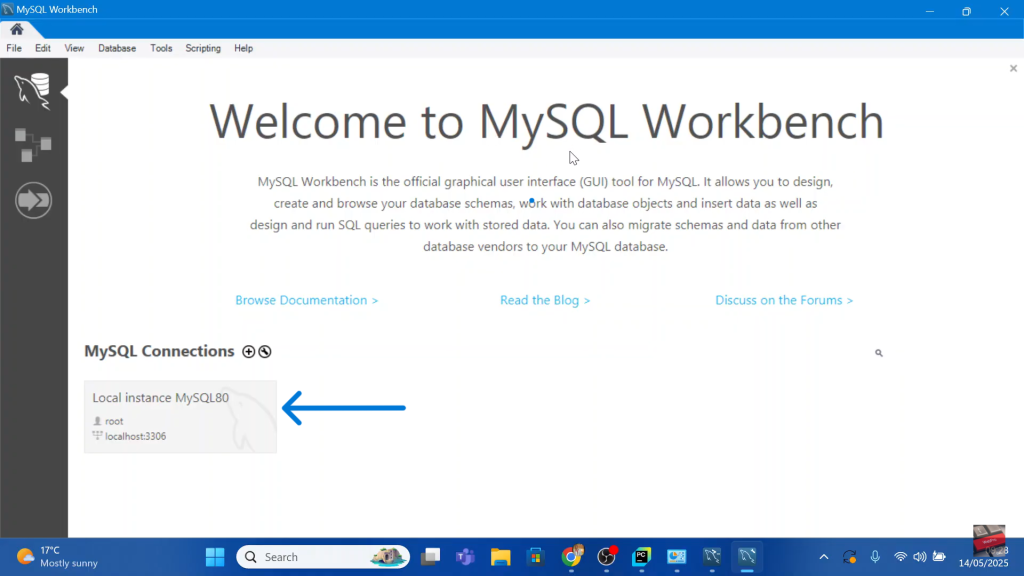Viewport: 1024px width, 576px height.
Task: Open the Migration wizard sidebar icon
Action: 33,200
